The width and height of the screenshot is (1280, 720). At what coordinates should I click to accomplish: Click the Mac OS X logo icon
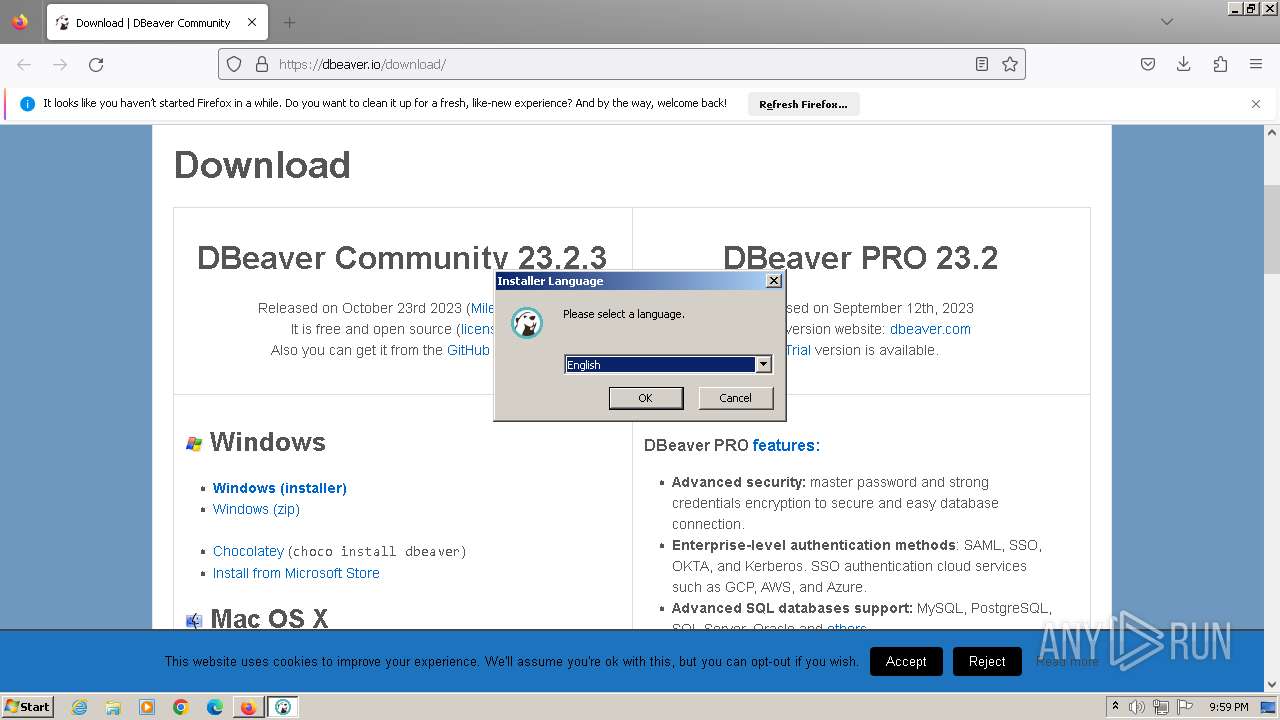(x=194, y=620)
